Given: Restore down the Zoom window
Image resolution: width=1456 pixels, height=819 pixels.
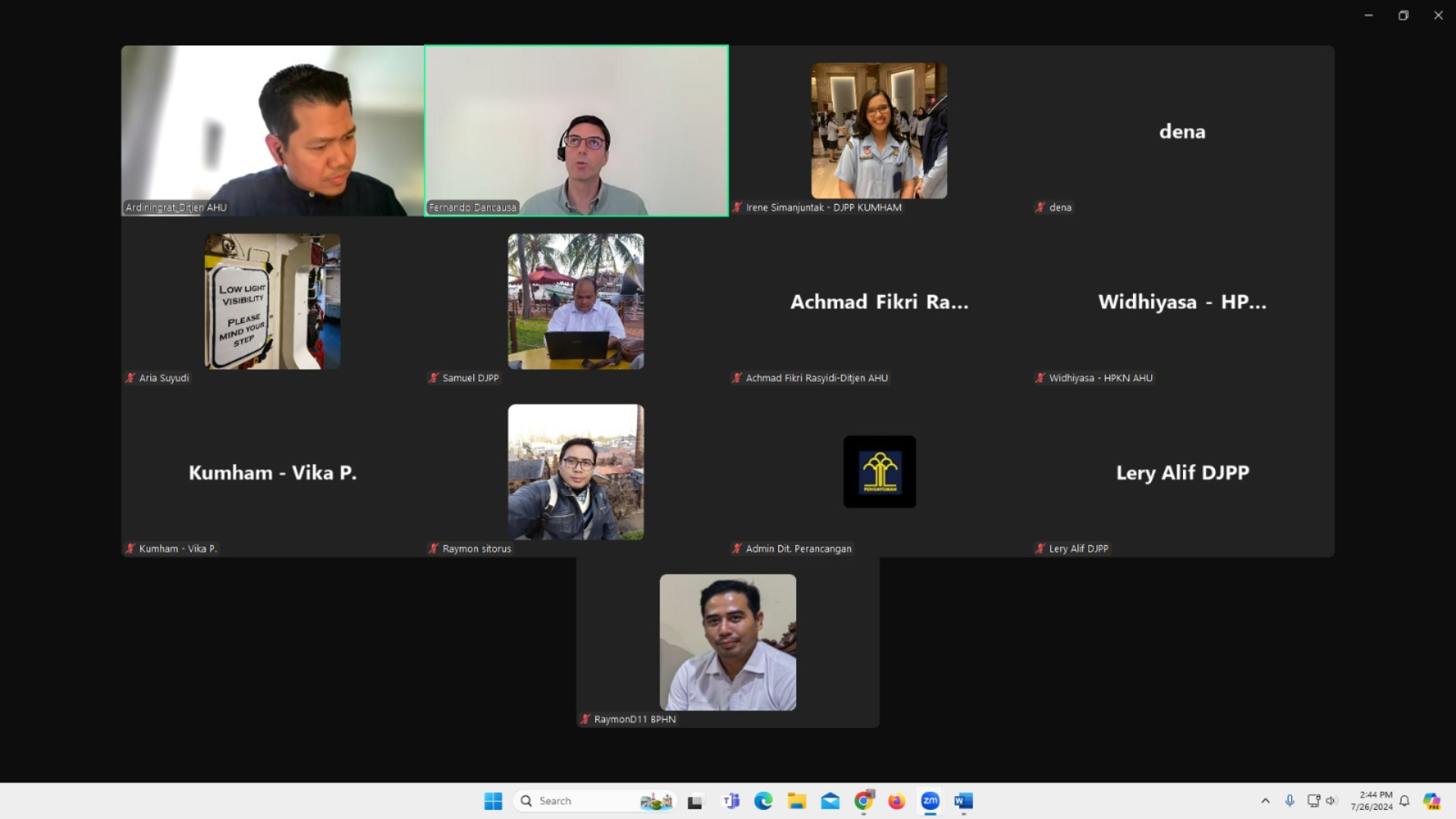Looking at the screenshot, I should [x=1404, y=15].
